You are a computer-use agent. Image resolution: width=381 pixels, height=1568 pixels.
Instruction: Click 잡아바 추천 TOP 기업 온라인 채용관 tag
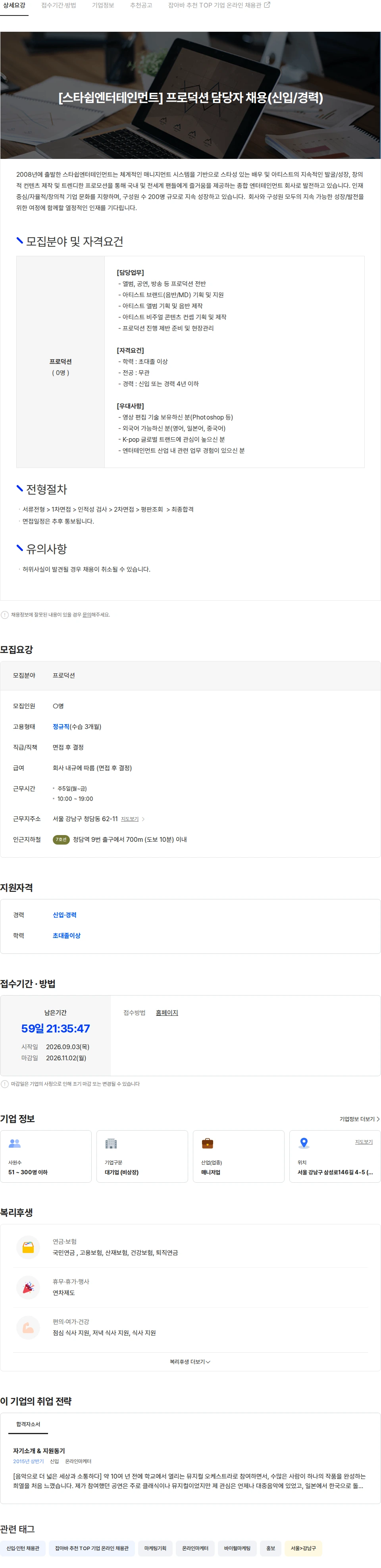(x=92, y=1548)
